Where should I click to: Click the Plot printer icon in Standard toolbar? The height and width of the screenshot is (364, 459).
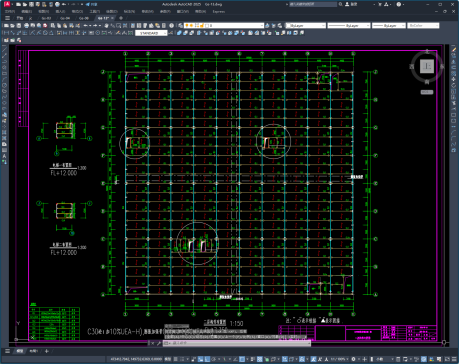[27, 25]
